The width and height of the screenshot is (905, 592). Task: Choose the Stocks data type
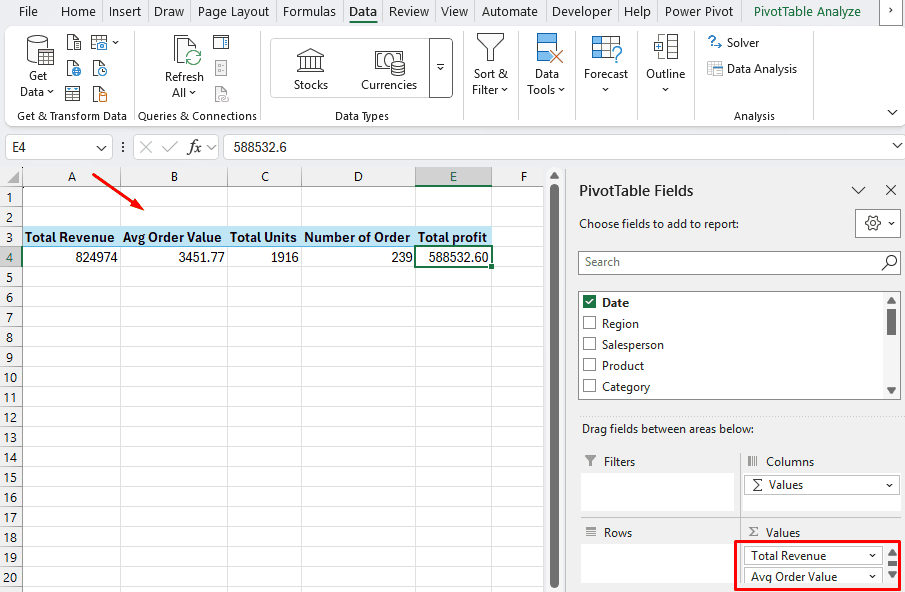[x=311, y=69]
